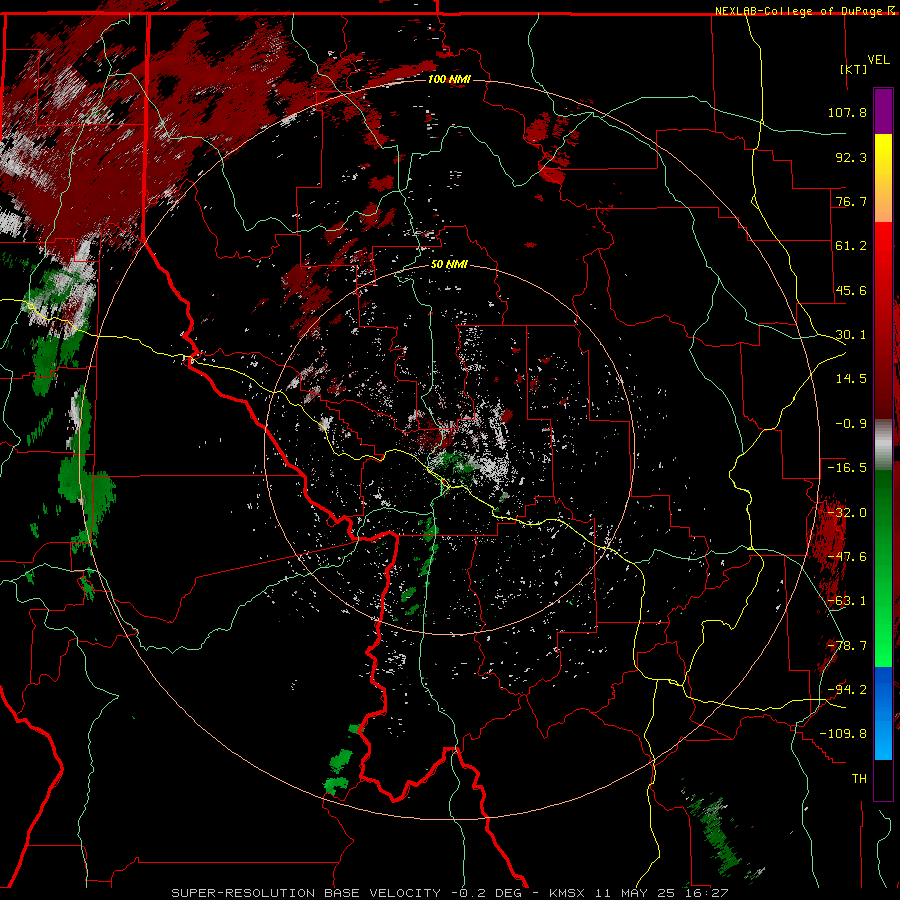Click the 100 NMI range ring label
The image size is (900, 900).
pos(449,79)
